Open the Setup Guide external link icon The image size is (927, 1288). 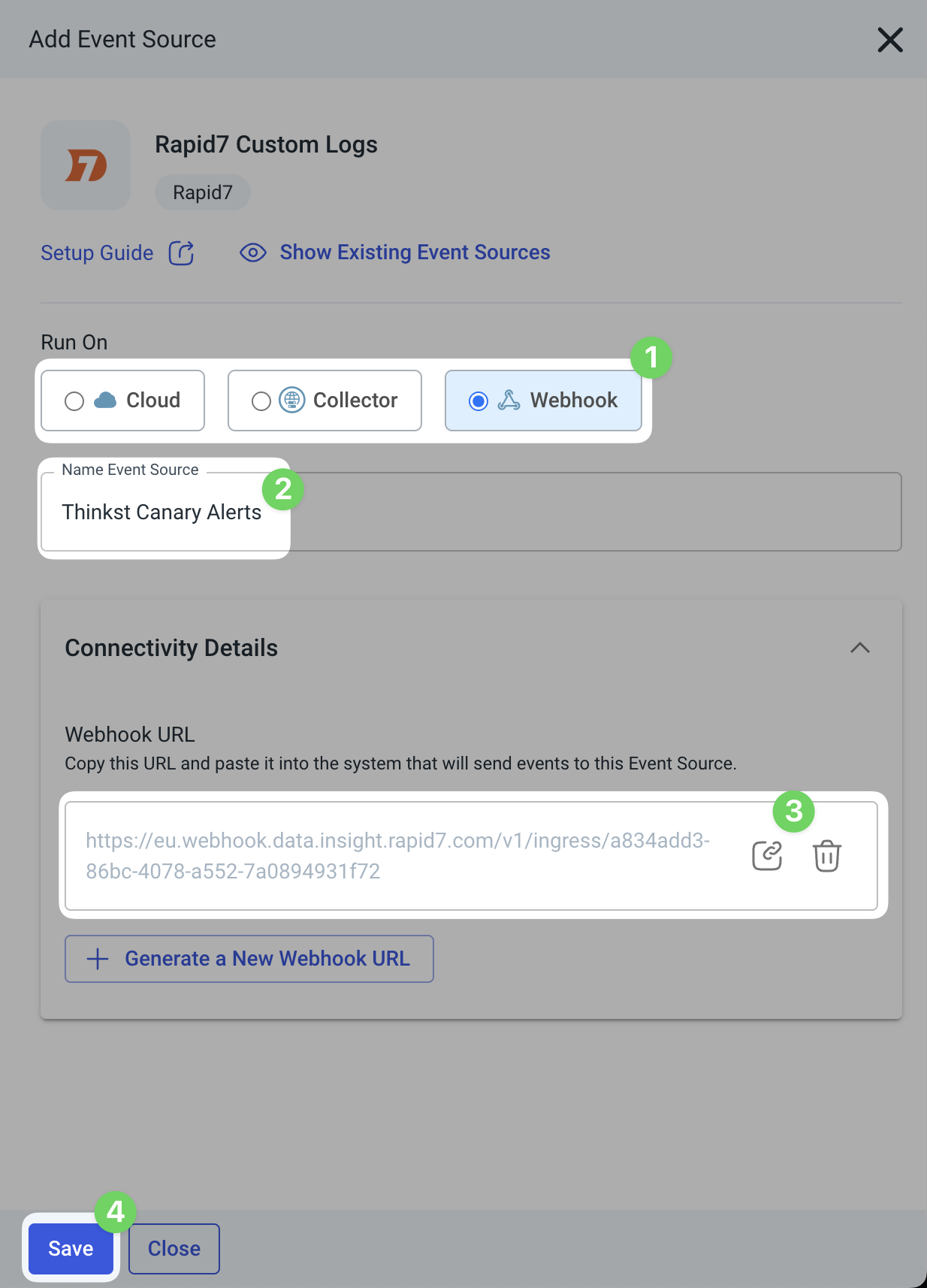(x=181, y=253)
